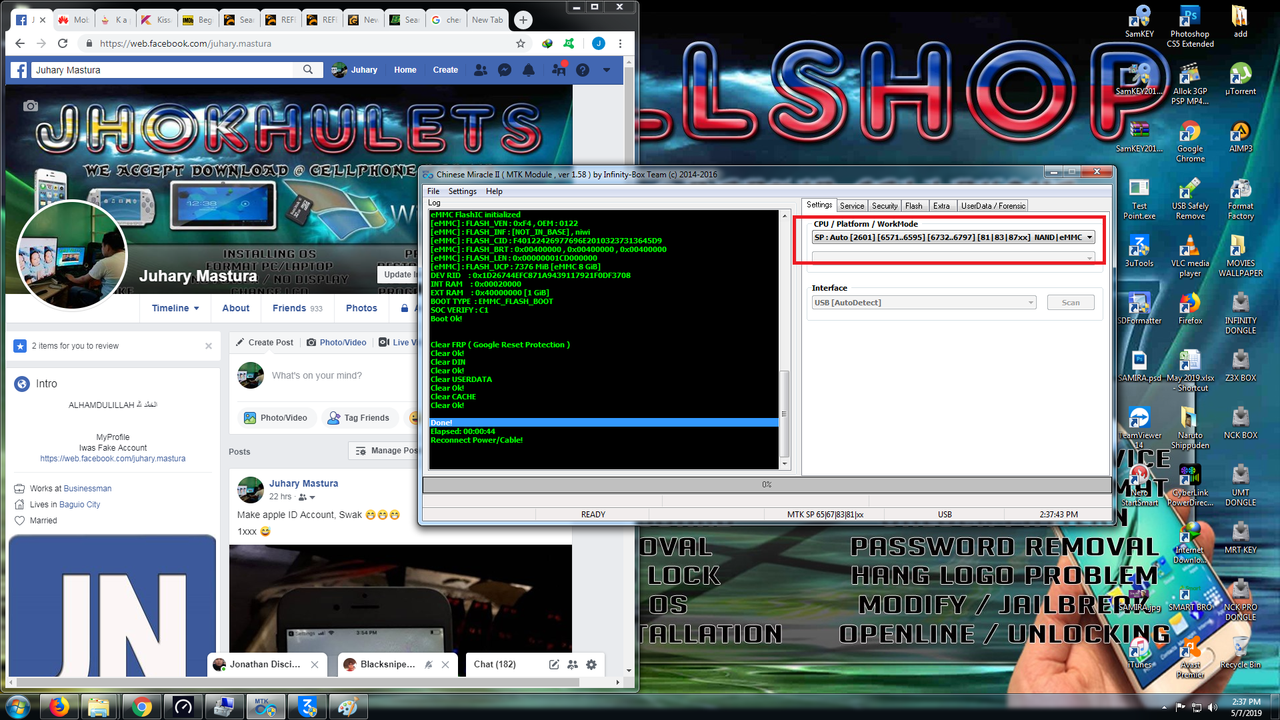This screenshot has width=1280, height=720.
Task: Click Tag Friends button
Action: tap(358, 418)
